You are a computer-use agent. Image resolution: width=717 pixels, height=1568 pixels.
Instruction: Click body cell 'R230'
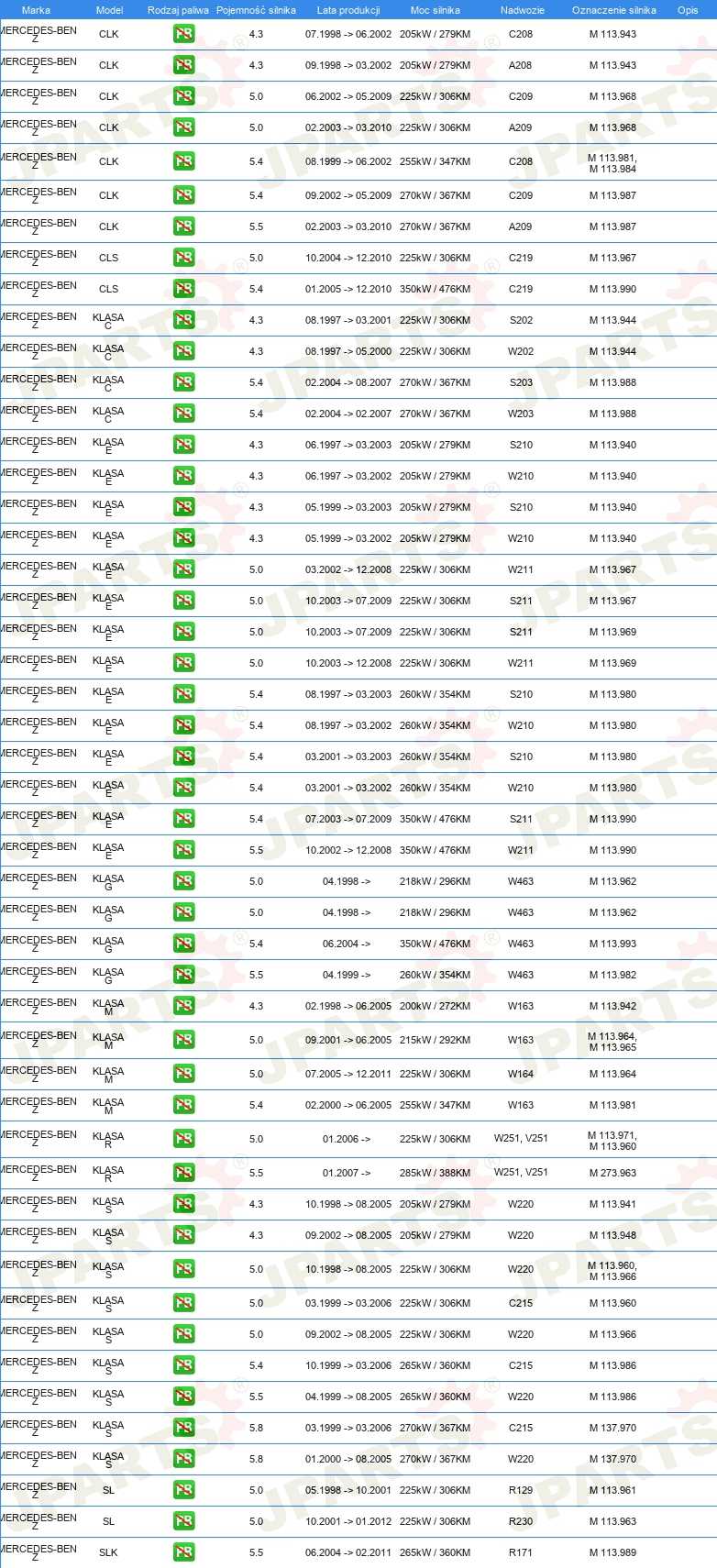521,1521
